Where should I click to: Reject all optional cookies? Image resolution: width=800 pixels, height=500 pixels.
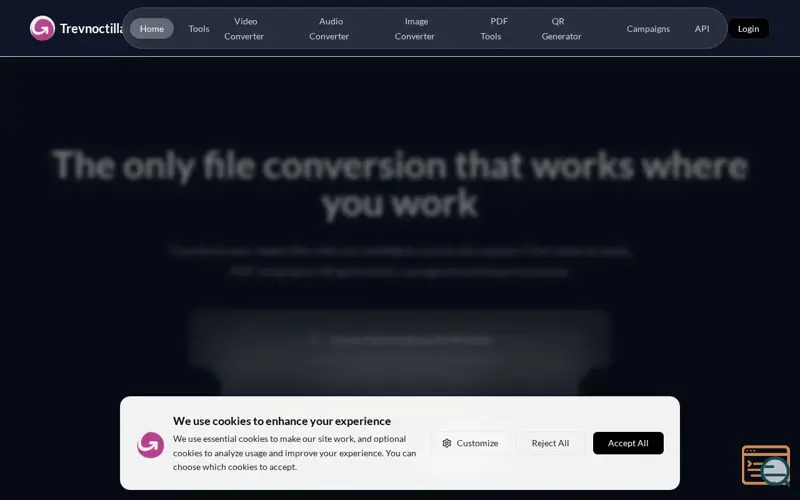tap(550, 443)
